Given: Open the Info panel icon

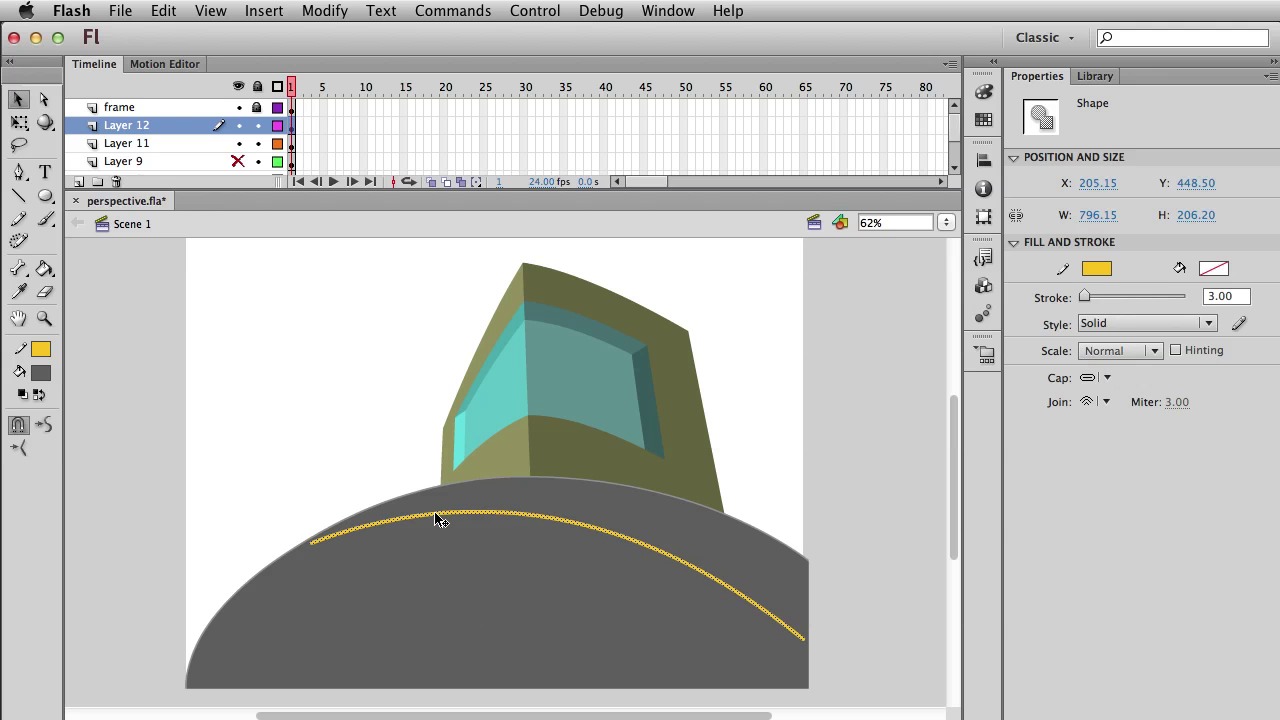Looking at the screenshot, I should click(984, 189).
